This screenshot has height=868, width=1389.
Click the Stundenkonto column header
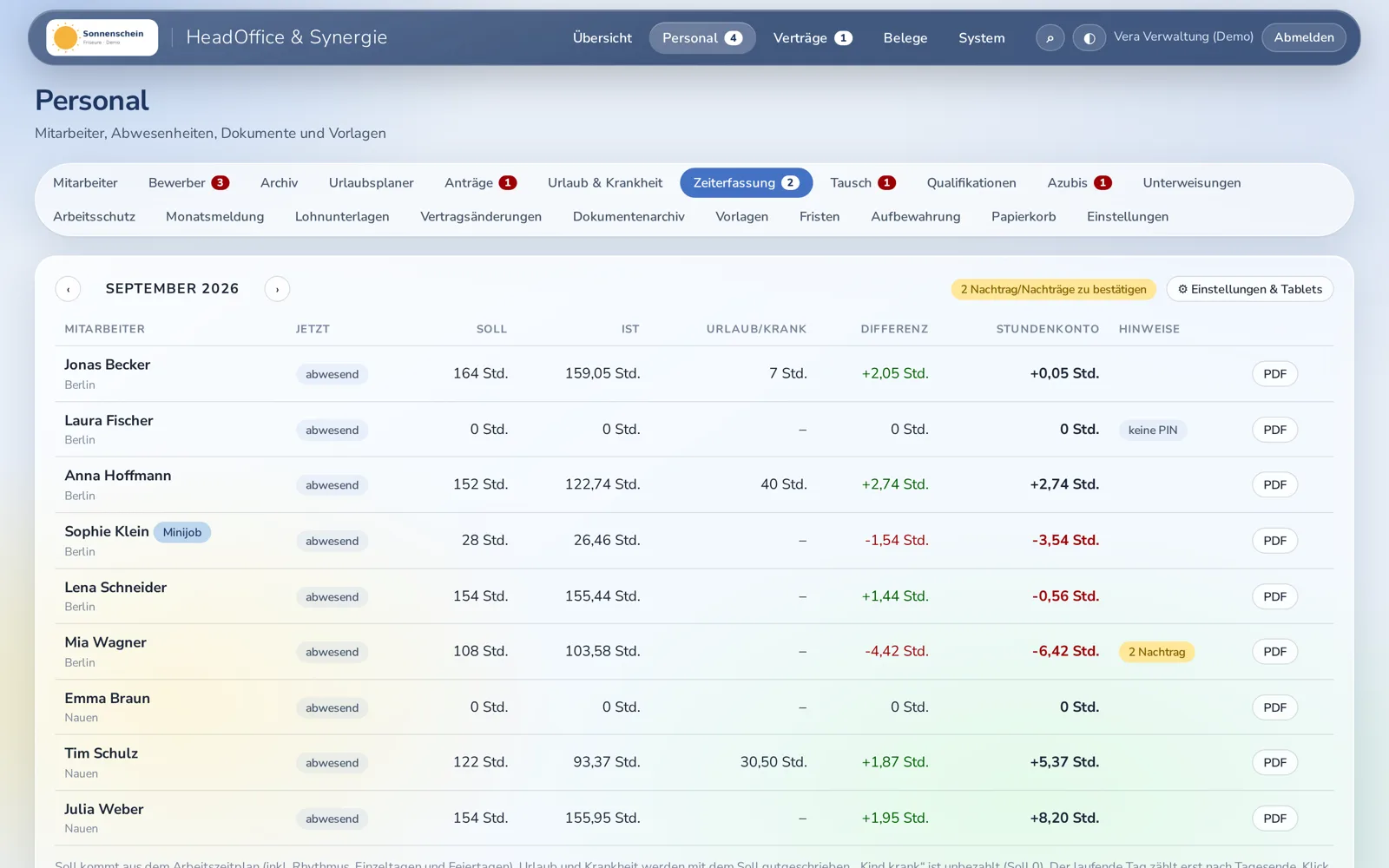[1047, 329]
